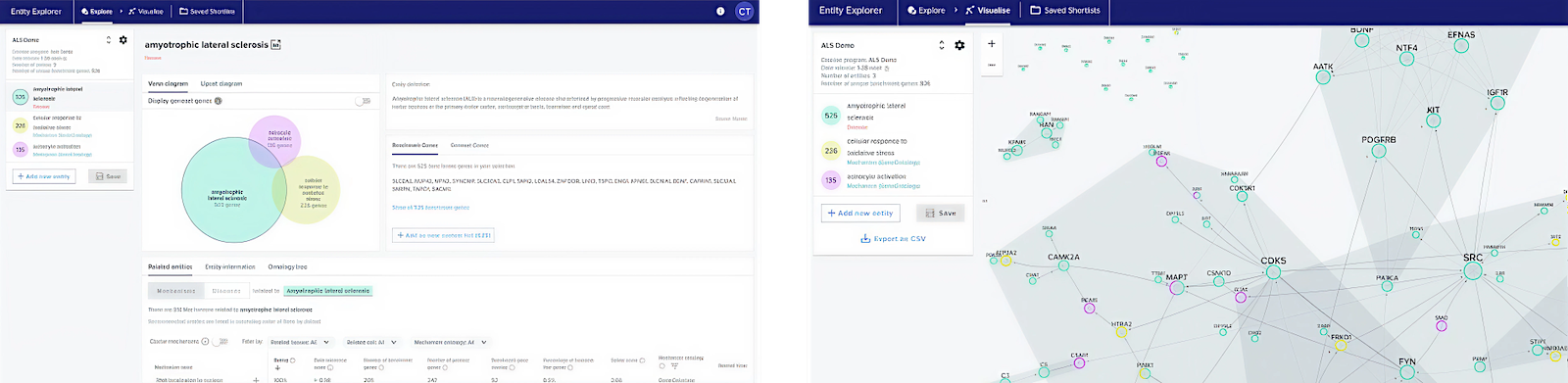Click Save button in left panel

(x=108, y=176)
